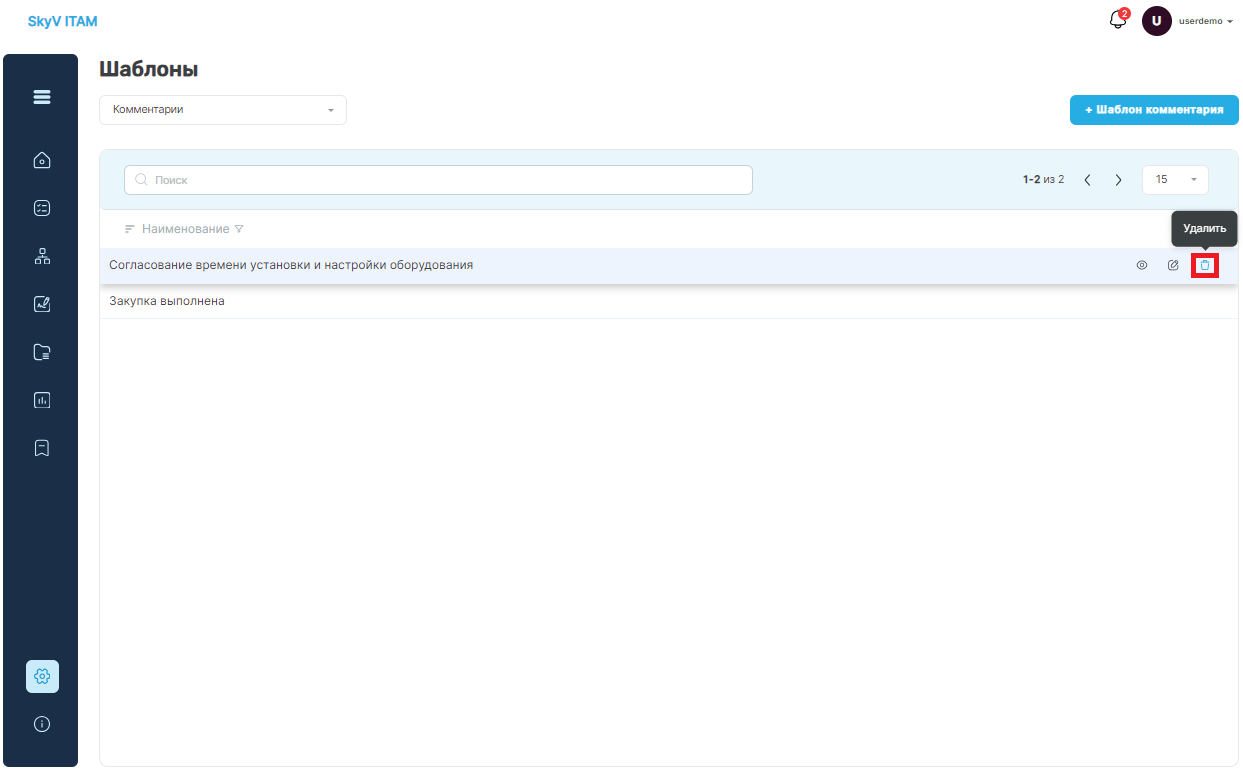Open the bookmark sidebar icon
Screen dimensions: 1243x773
42,448
